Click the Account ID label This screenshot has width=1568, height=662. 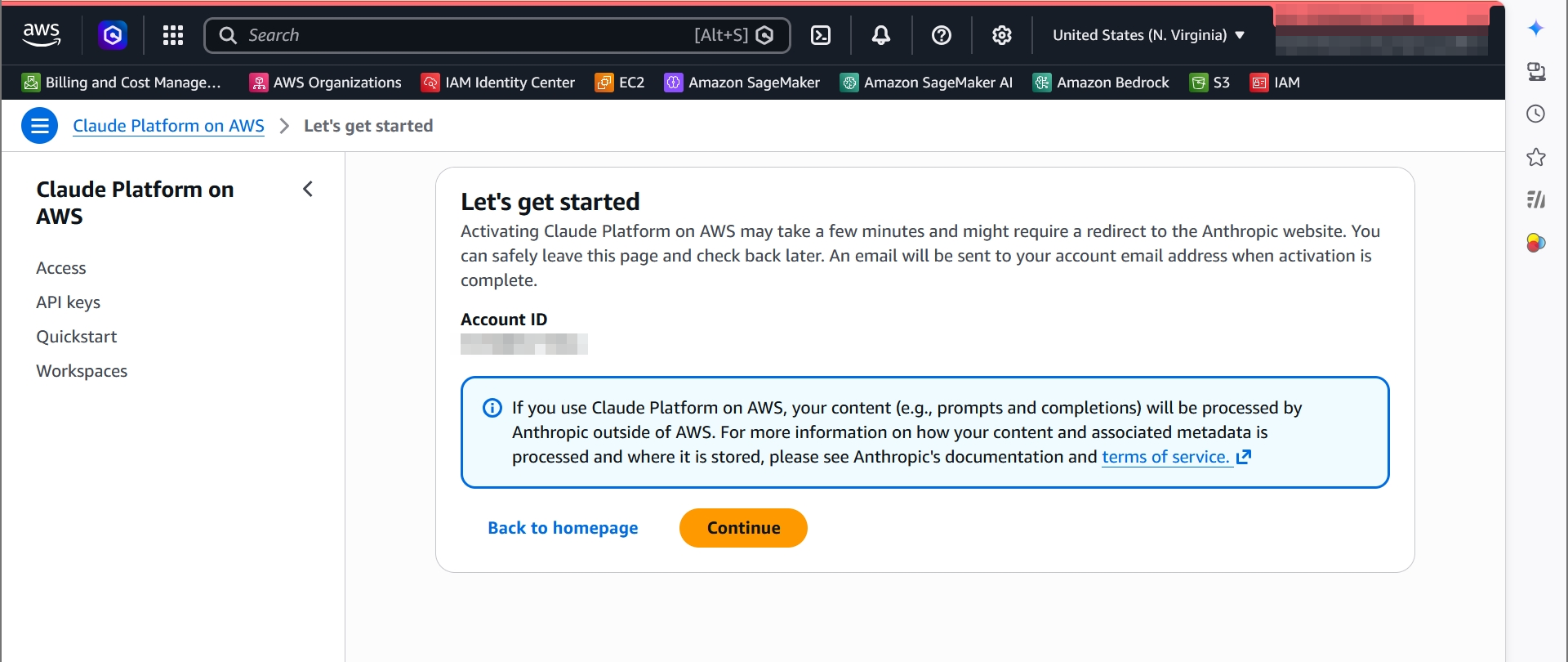504,320
